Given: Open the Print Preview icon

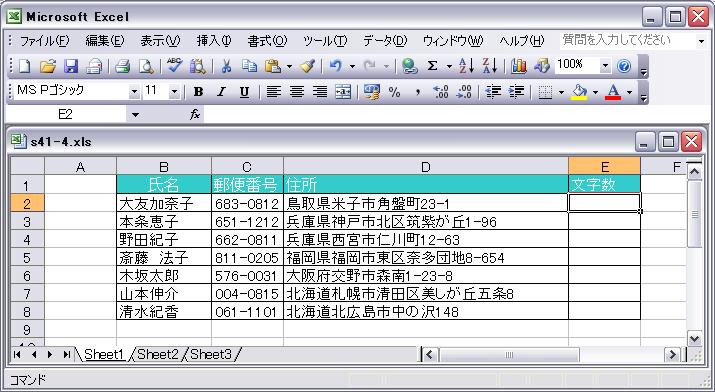Looking at the screenshot, I should click(146, 67).
